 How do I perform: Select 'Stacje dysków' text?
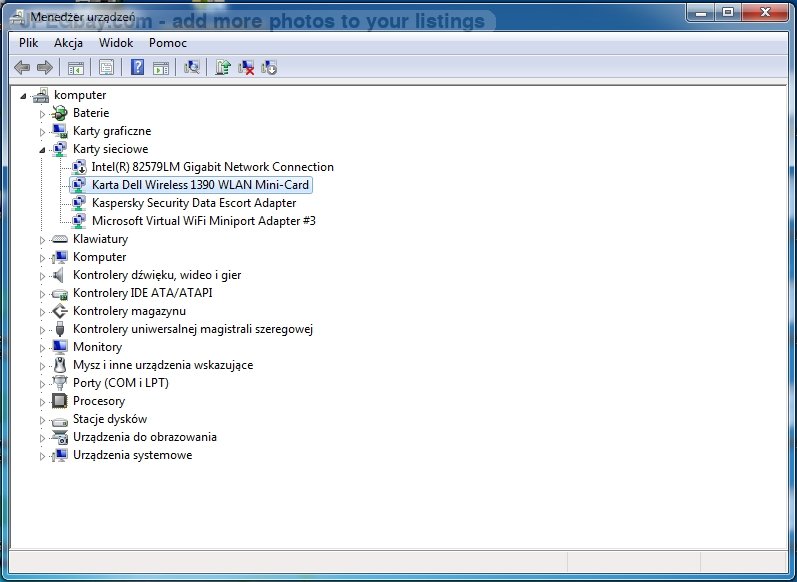click(x=110, y=419)
